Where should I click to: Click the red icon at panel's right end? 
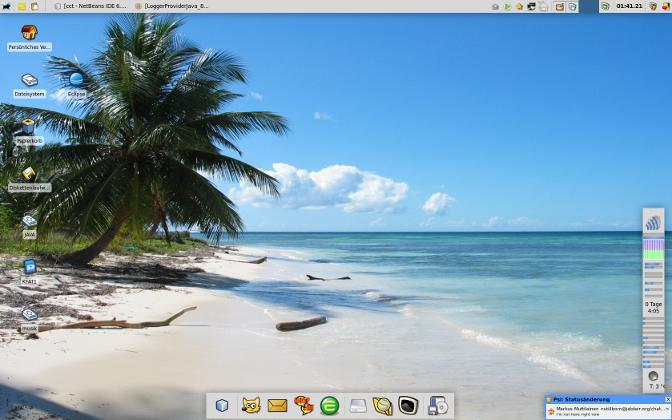pos(666,6)
